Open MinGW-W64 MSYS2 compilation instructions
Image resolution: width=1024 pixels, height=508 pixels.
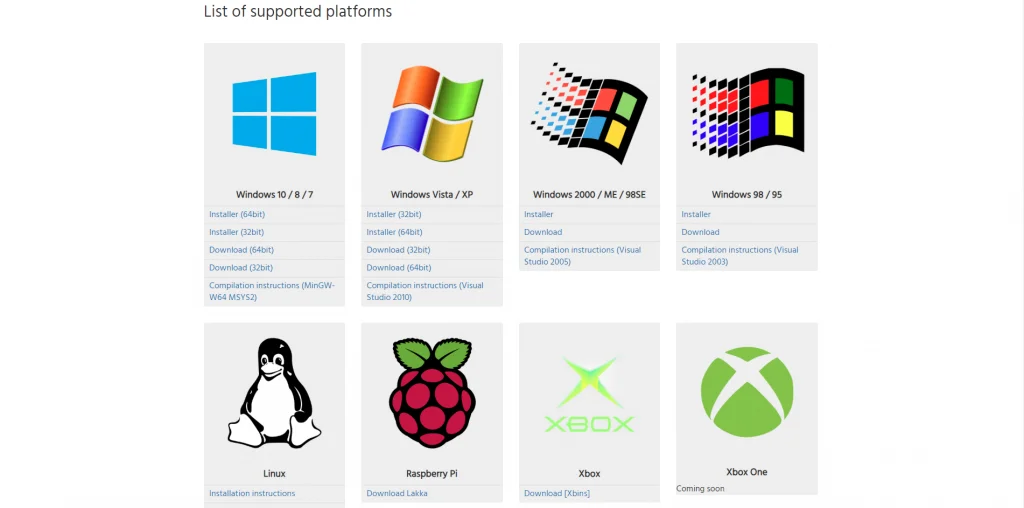(272, 291)
